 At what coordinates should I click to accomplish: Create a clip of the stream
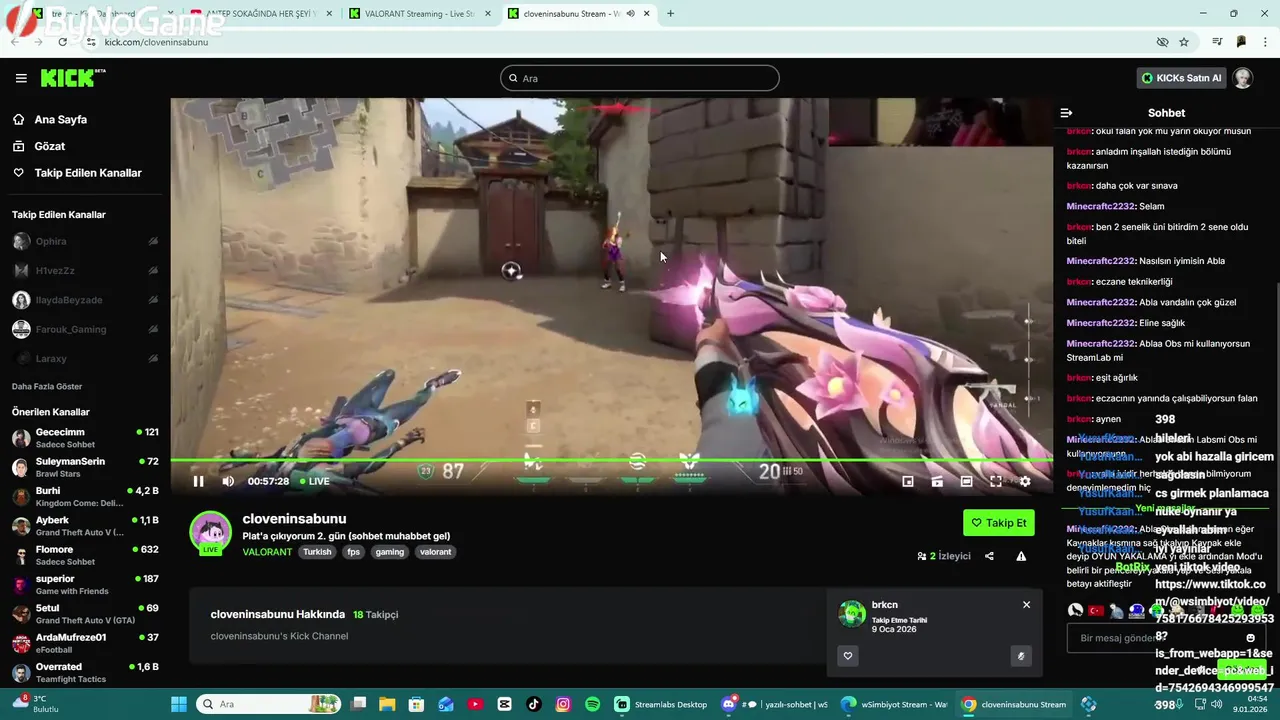point(937,481)
